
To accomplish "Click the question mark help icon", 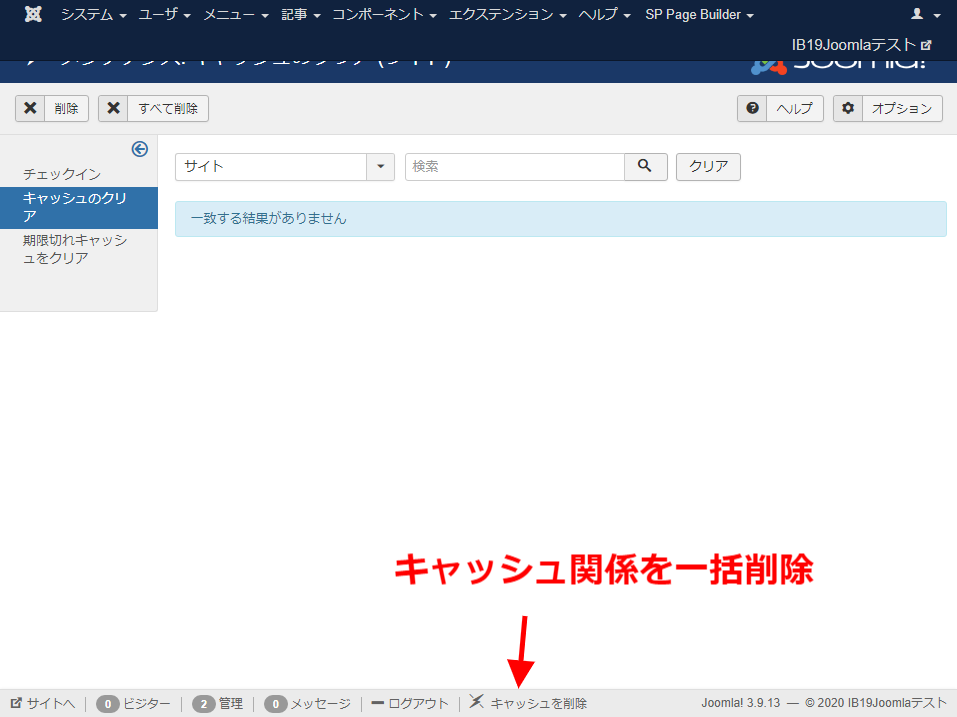I will (x=751, y=108).
